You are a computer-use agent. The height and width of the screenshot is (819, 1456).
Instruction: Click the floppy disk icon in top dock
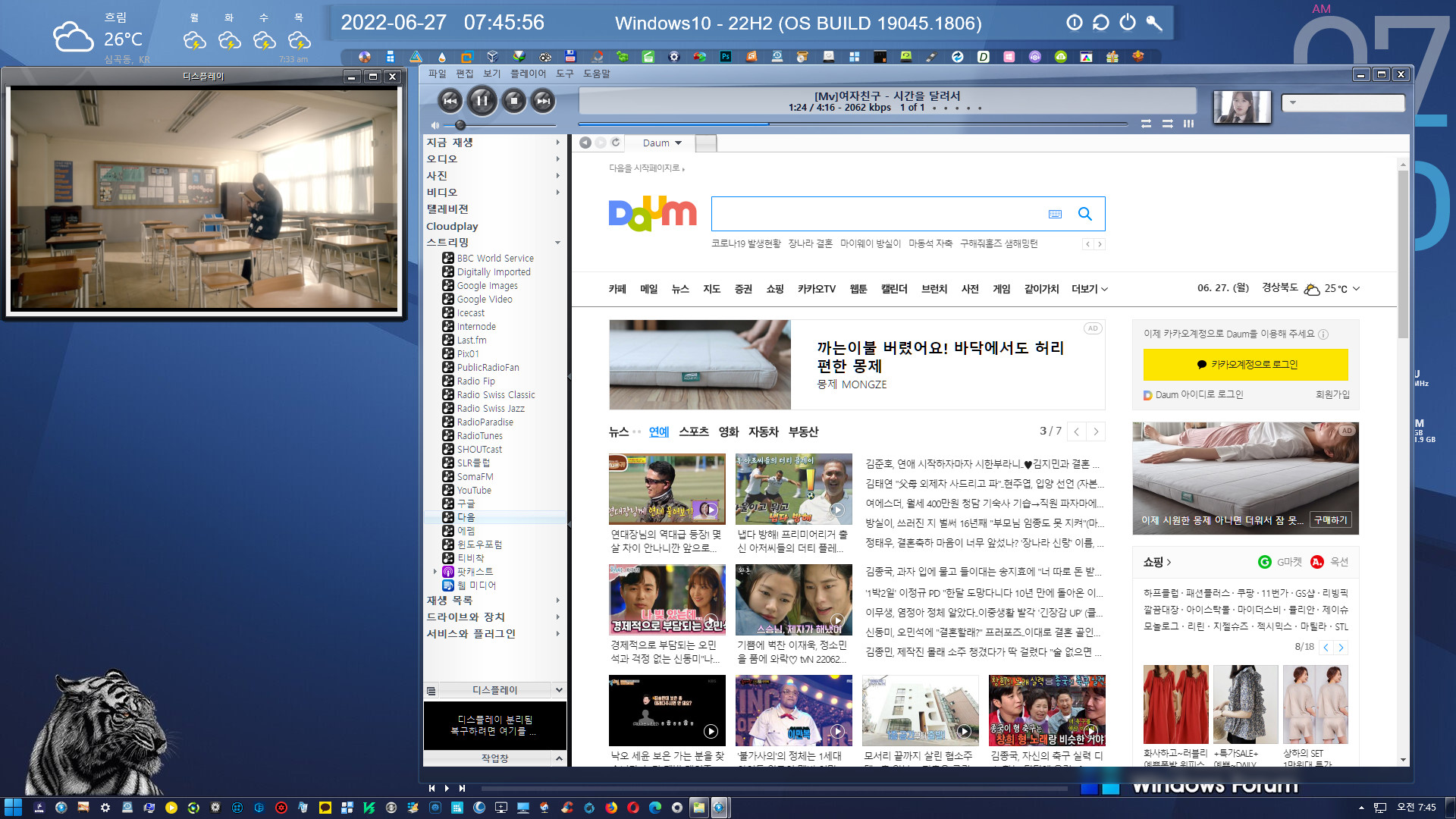click(x=570, y=57)
